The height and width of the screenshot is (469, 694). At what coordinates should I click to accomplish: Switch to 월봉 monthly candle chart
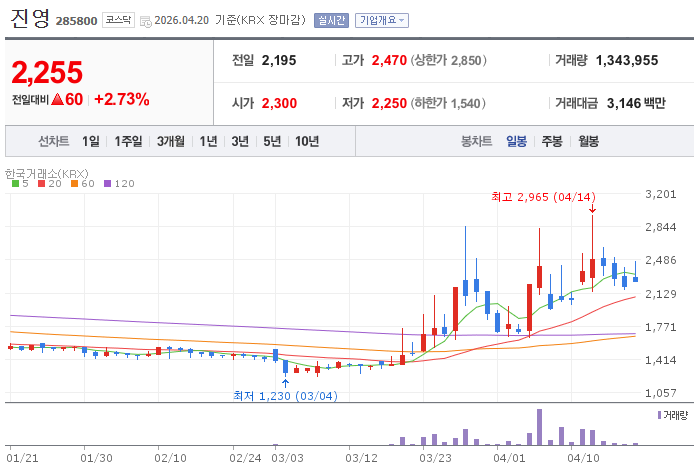pos(588,141)
